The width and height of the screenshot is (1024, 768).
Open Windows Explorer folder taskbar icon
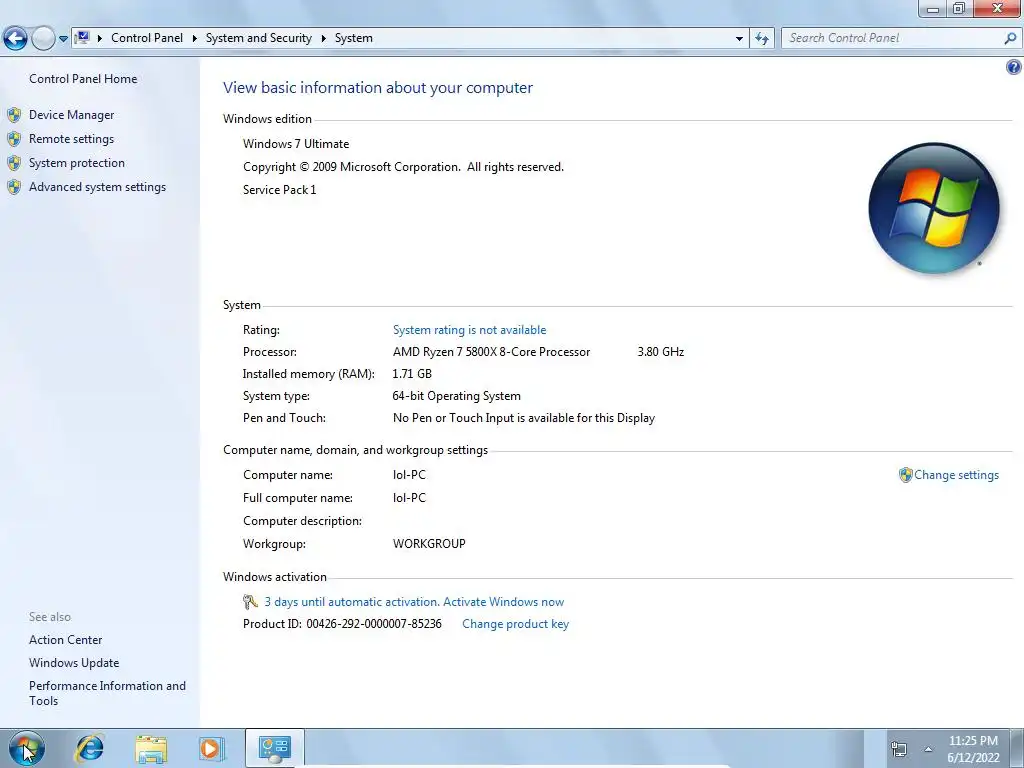(151, 749)
